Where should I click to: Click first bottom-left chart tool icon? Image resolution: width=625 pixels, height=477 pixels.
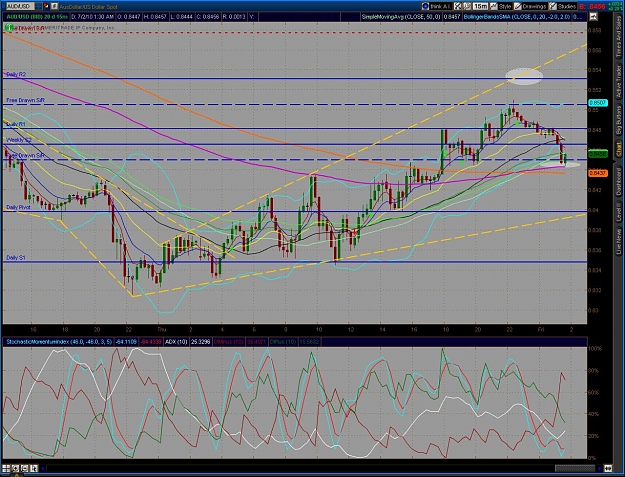pyautogui.click(x=6, y=468)
